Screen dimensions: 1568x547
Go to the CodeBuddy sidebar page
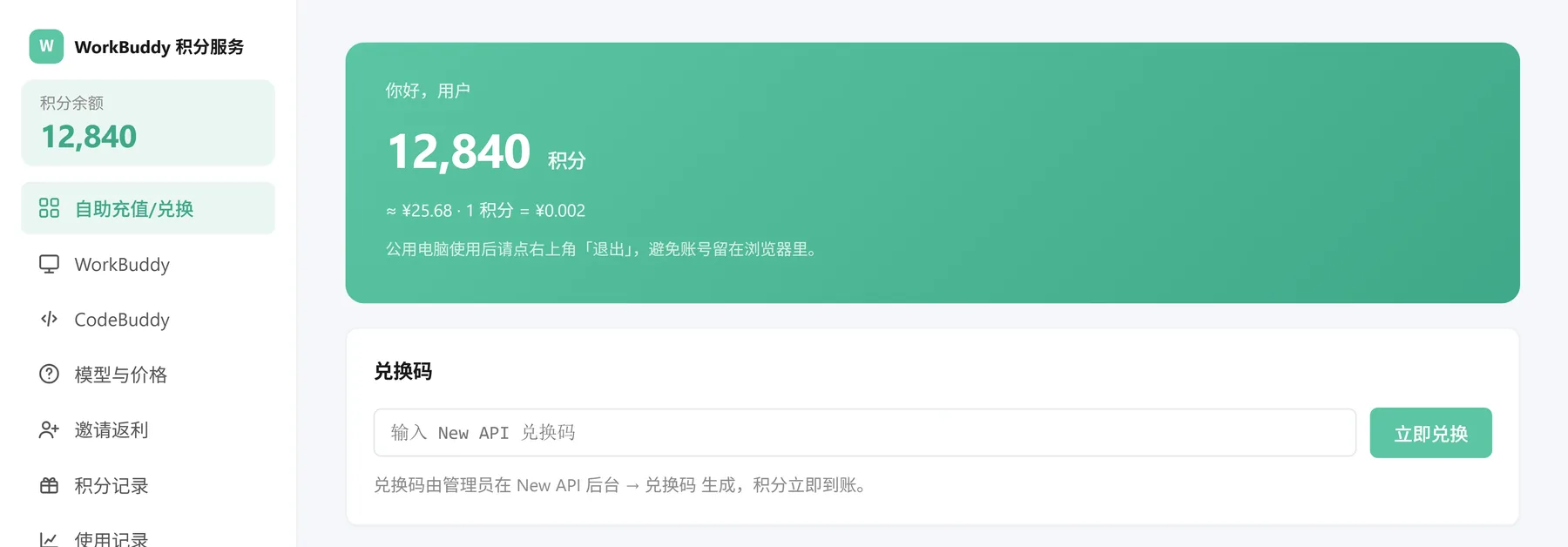[x=148, y=319]
